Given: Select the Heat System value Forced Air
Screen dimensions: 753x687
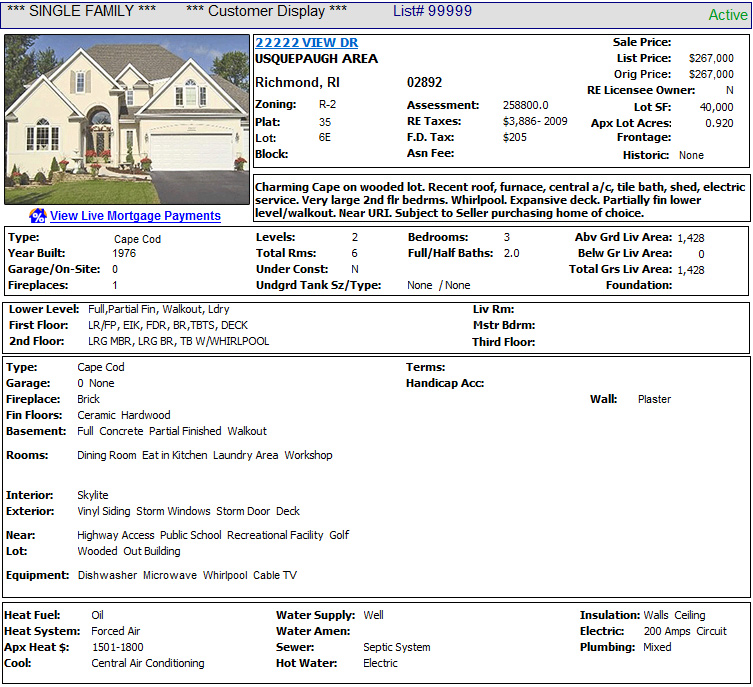Looking at the screenshot, I should click(x=116, y=631).
